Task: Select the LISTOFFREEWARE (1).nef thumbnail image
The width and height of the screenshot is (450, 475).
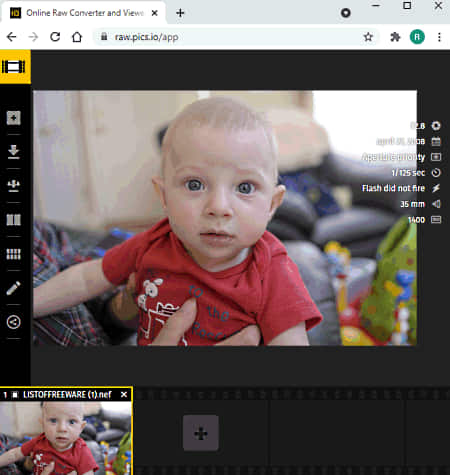Action: click(66, 438)
